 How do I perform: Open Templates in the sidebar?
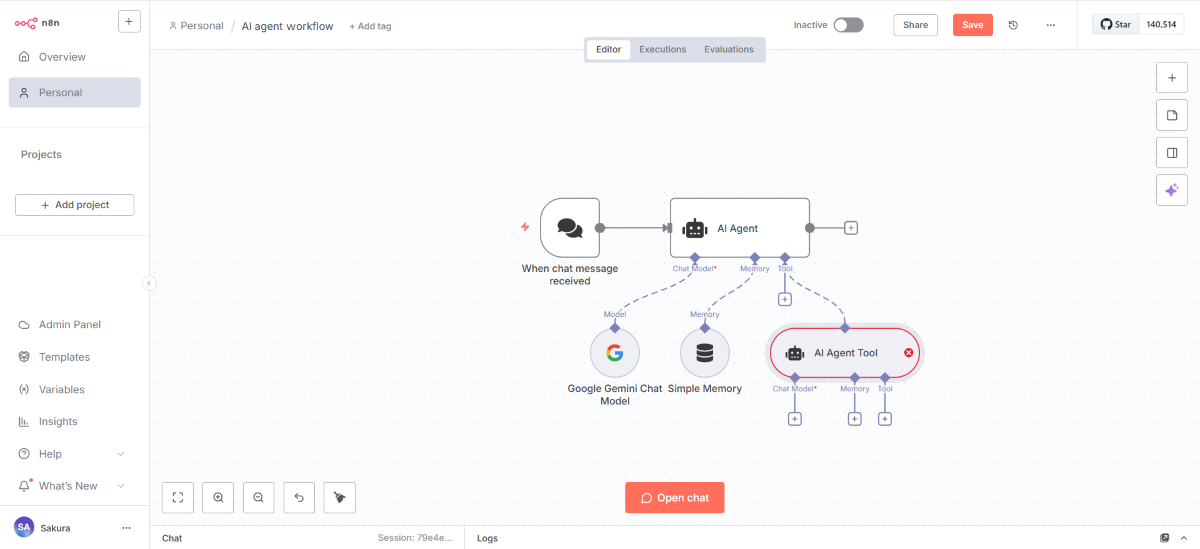64,357
